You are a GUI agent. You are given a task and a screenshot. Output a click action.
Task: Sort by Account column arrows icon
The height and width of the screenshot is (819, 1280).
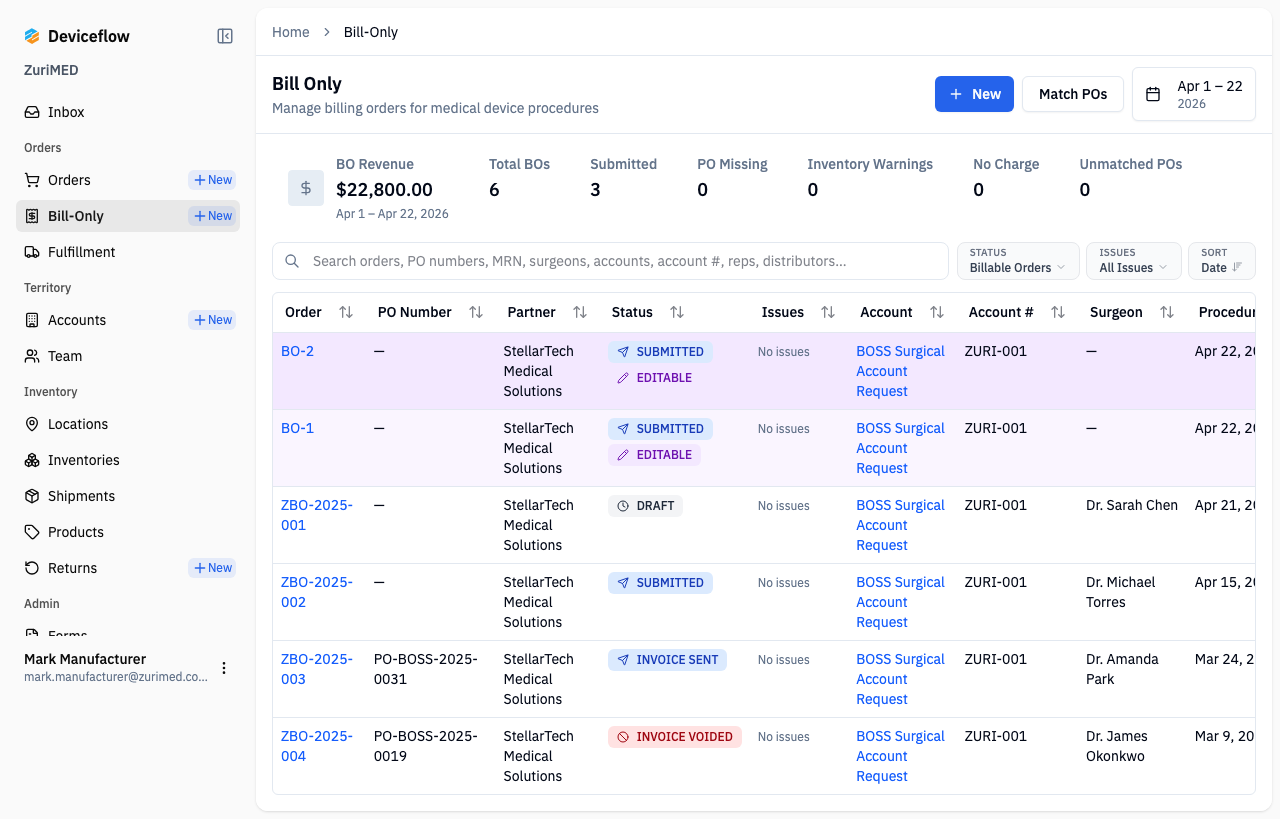pyautogui.click(x=937, y=312)
